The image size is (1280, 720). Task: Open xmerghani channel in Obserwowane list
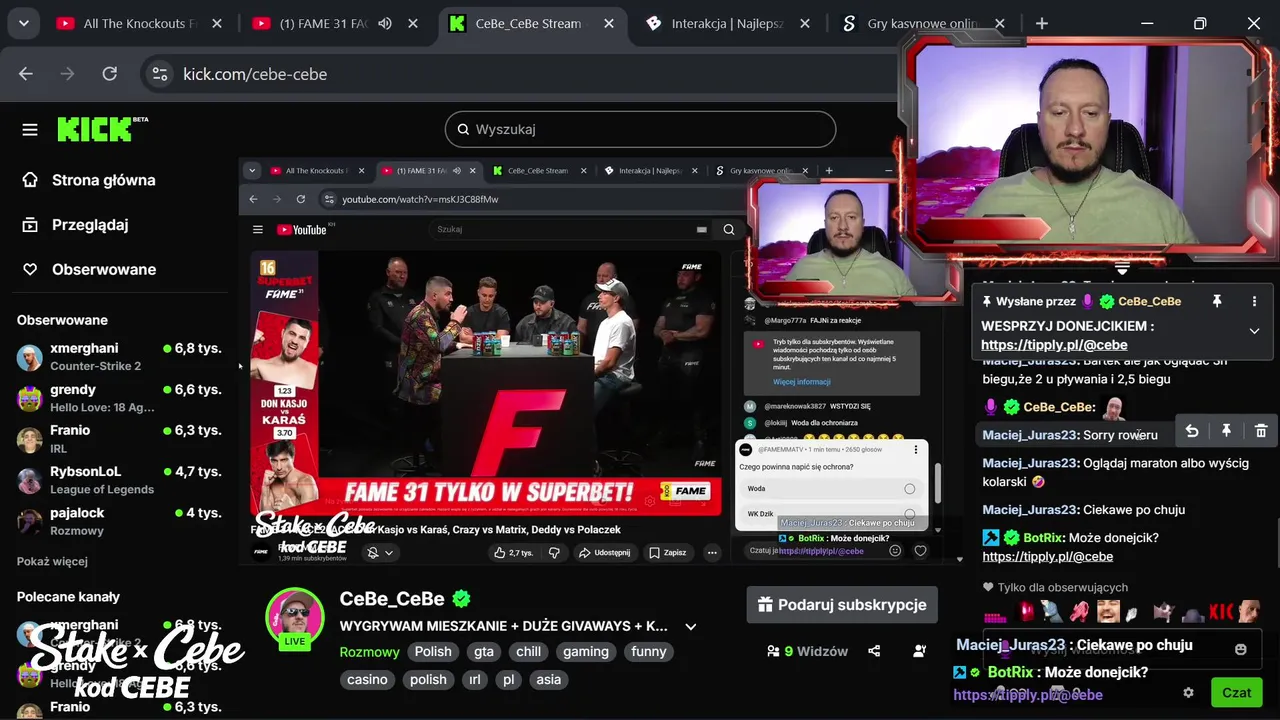(x=118, y=356)
